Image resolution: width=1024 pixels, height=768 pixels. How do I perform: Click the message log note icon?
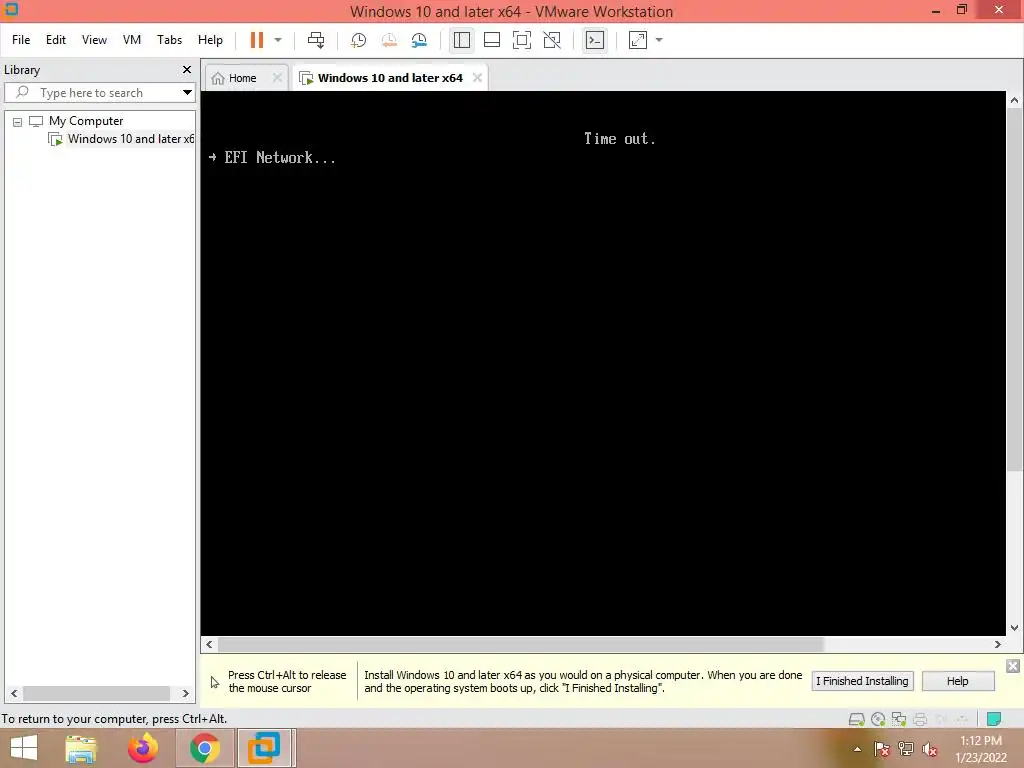point(994,719)
